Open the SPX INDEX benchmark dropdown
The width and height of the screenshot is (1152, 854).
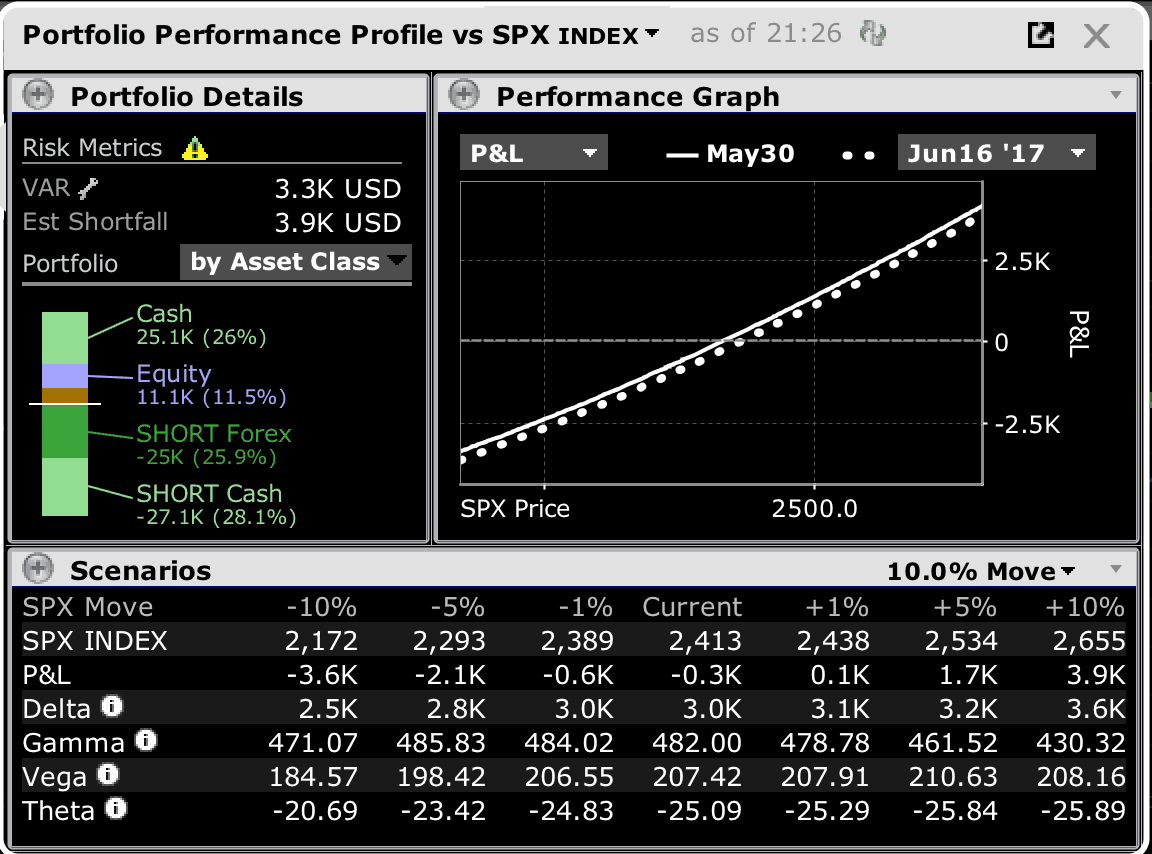(x=652, y=34)
